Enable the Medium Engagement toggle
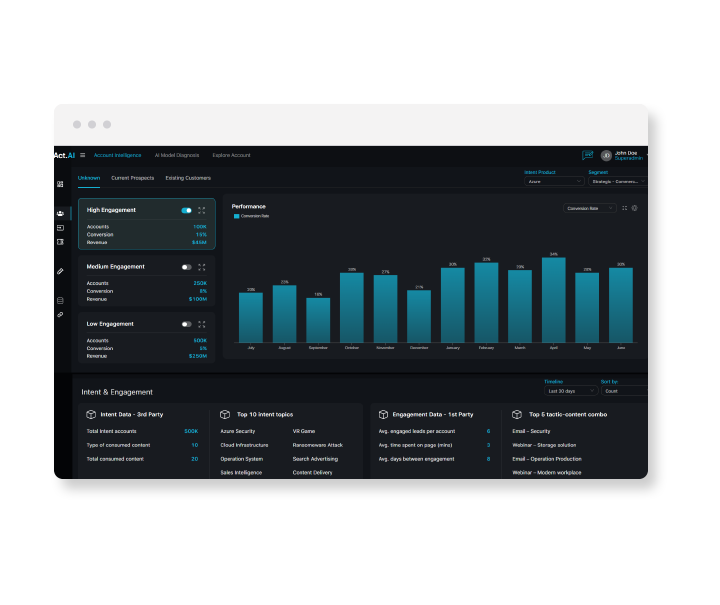Image resolution: width=720 pixels, height=605 pixels. pos(186,267)
